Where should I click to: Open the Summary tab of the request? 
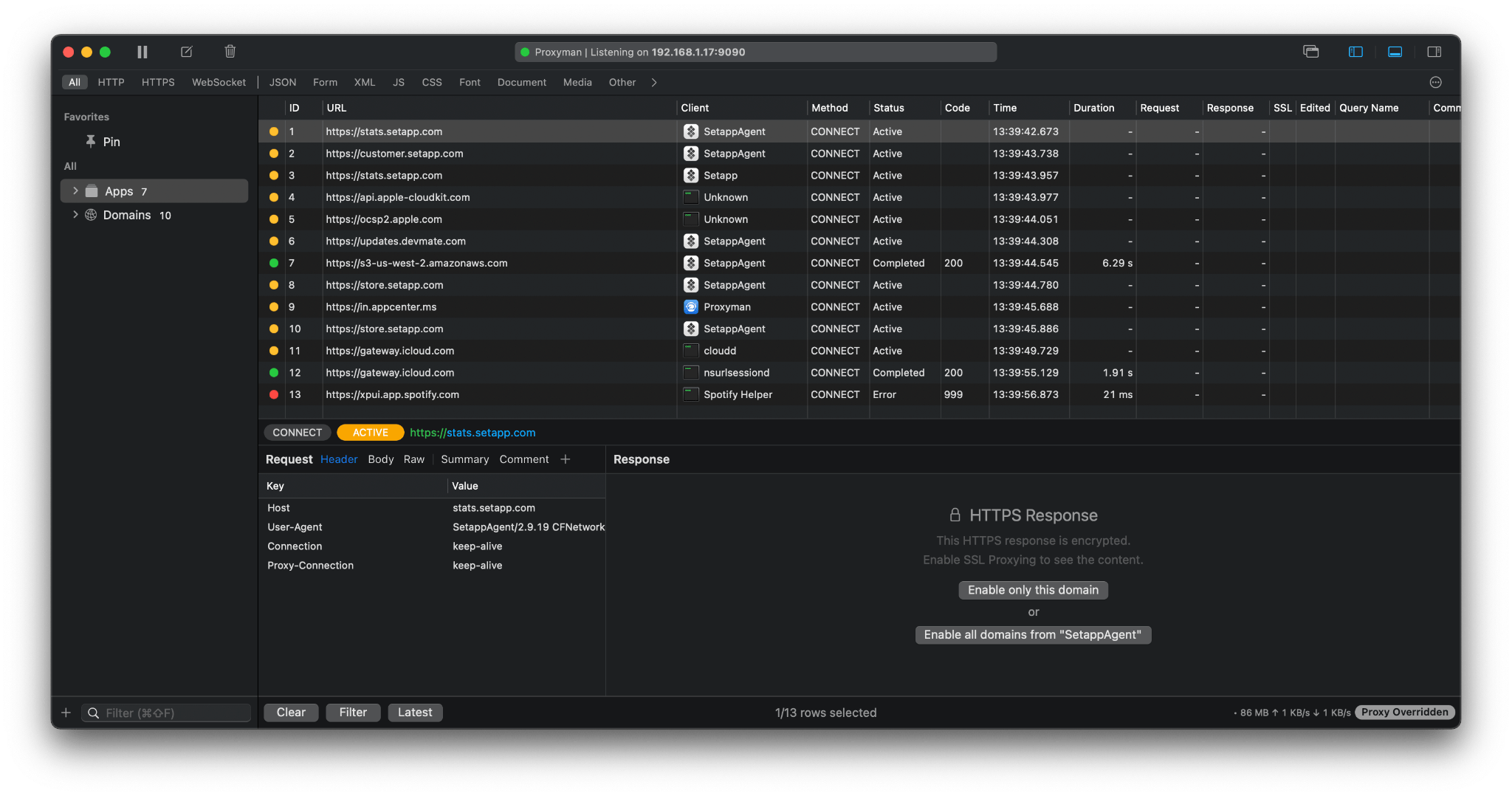tap(464, 459)
